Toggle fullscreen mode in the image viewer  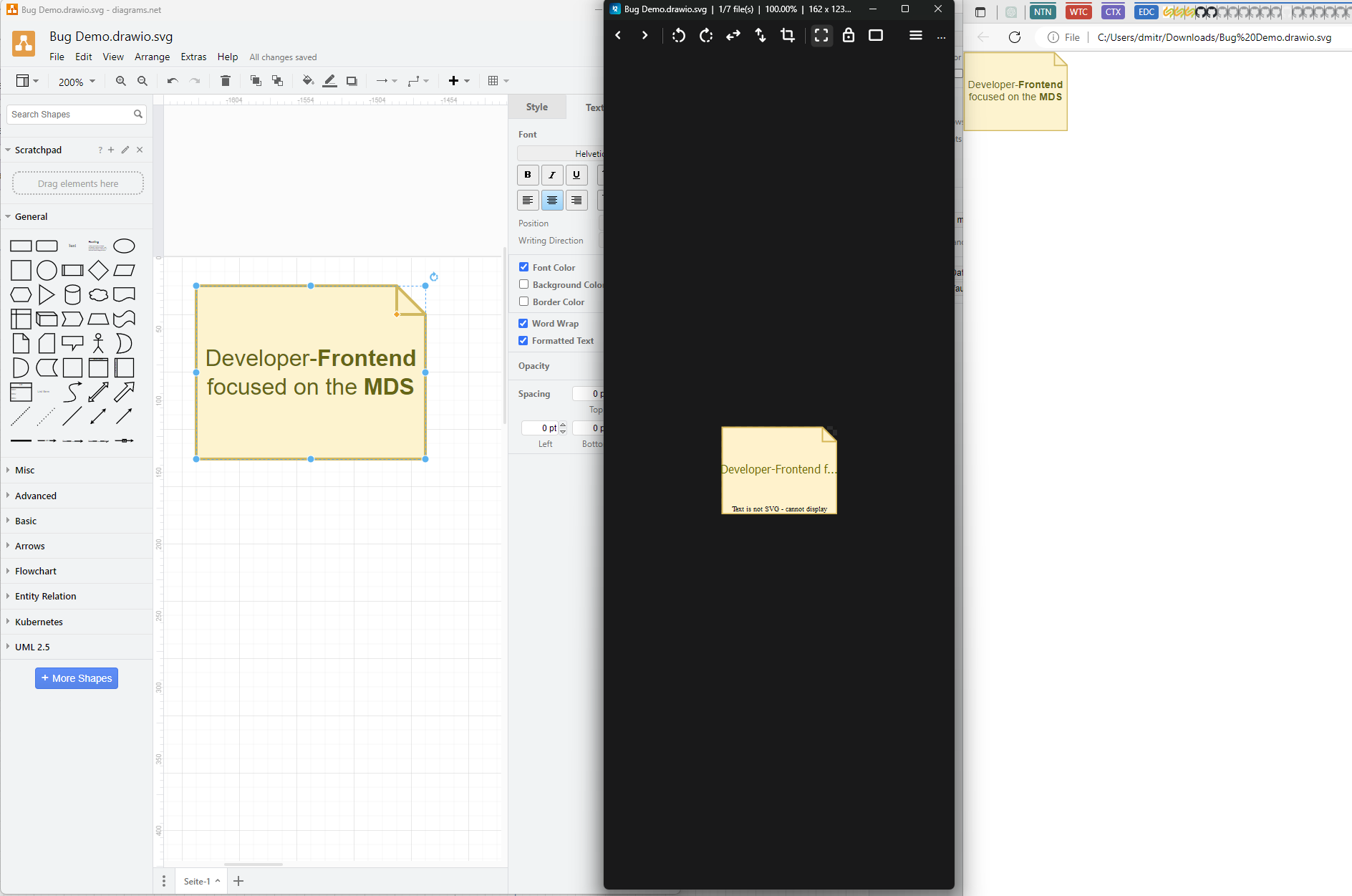coord(821,35)
